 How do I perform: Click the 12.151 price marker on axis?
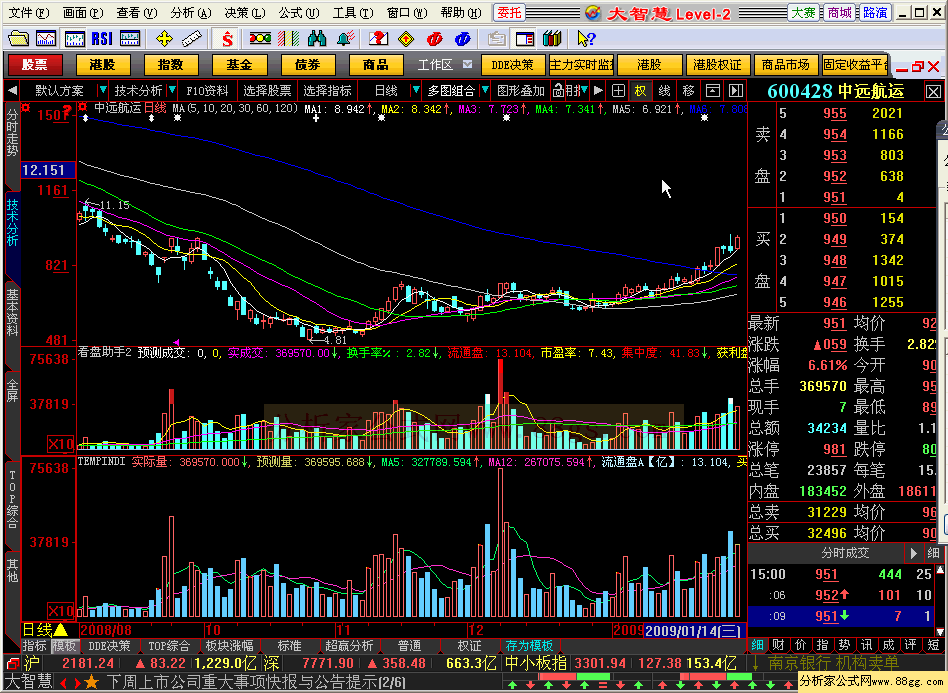click(48, 170)
